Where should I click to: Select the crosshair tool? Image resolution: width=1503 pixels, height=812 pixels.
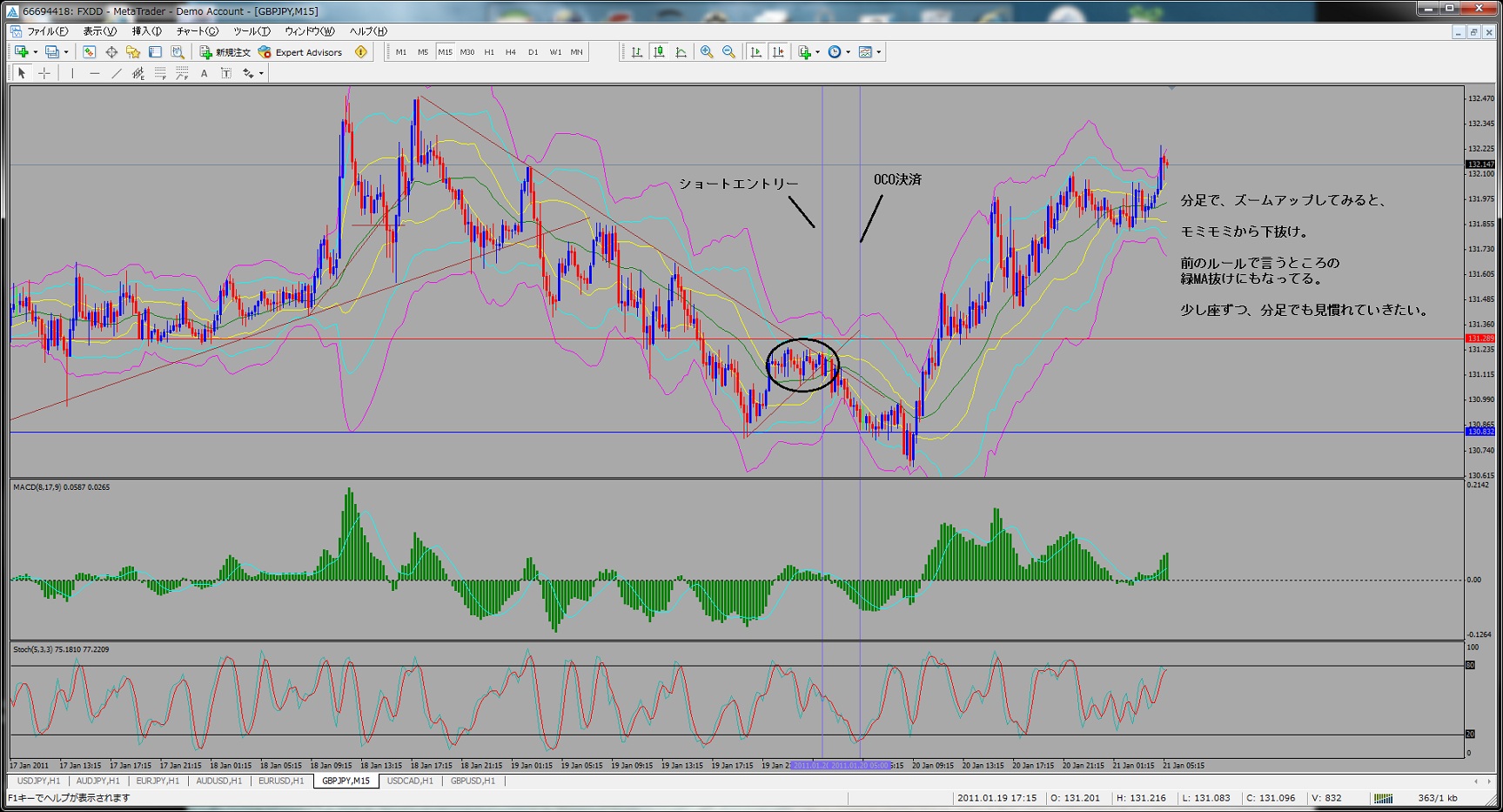pyautogui.click(x=44, y=74)
